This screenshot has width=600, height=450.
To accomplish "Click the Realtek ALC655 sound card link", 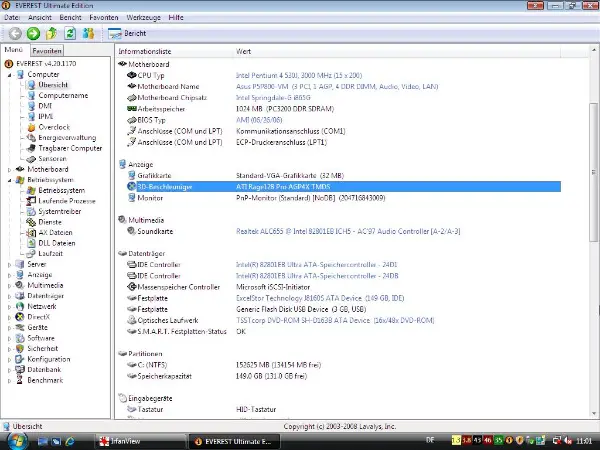I will click(x=339, y=233).
